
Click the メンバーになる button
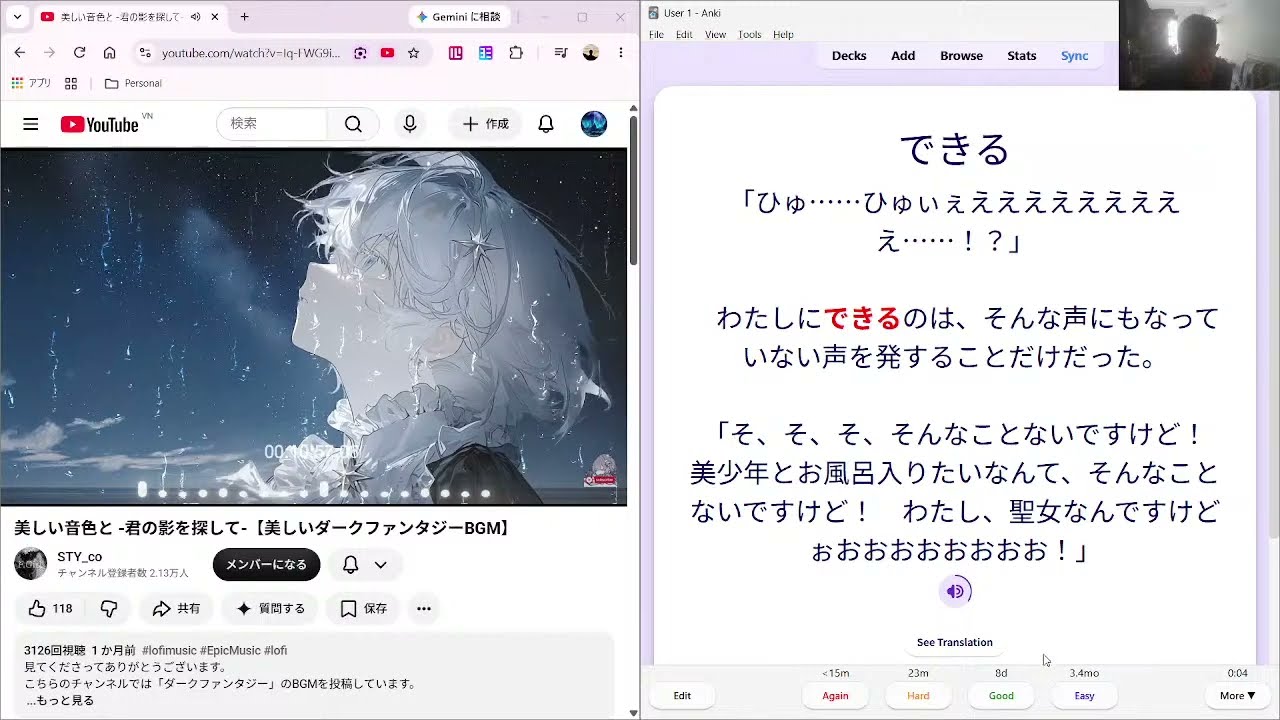point(266,565)
